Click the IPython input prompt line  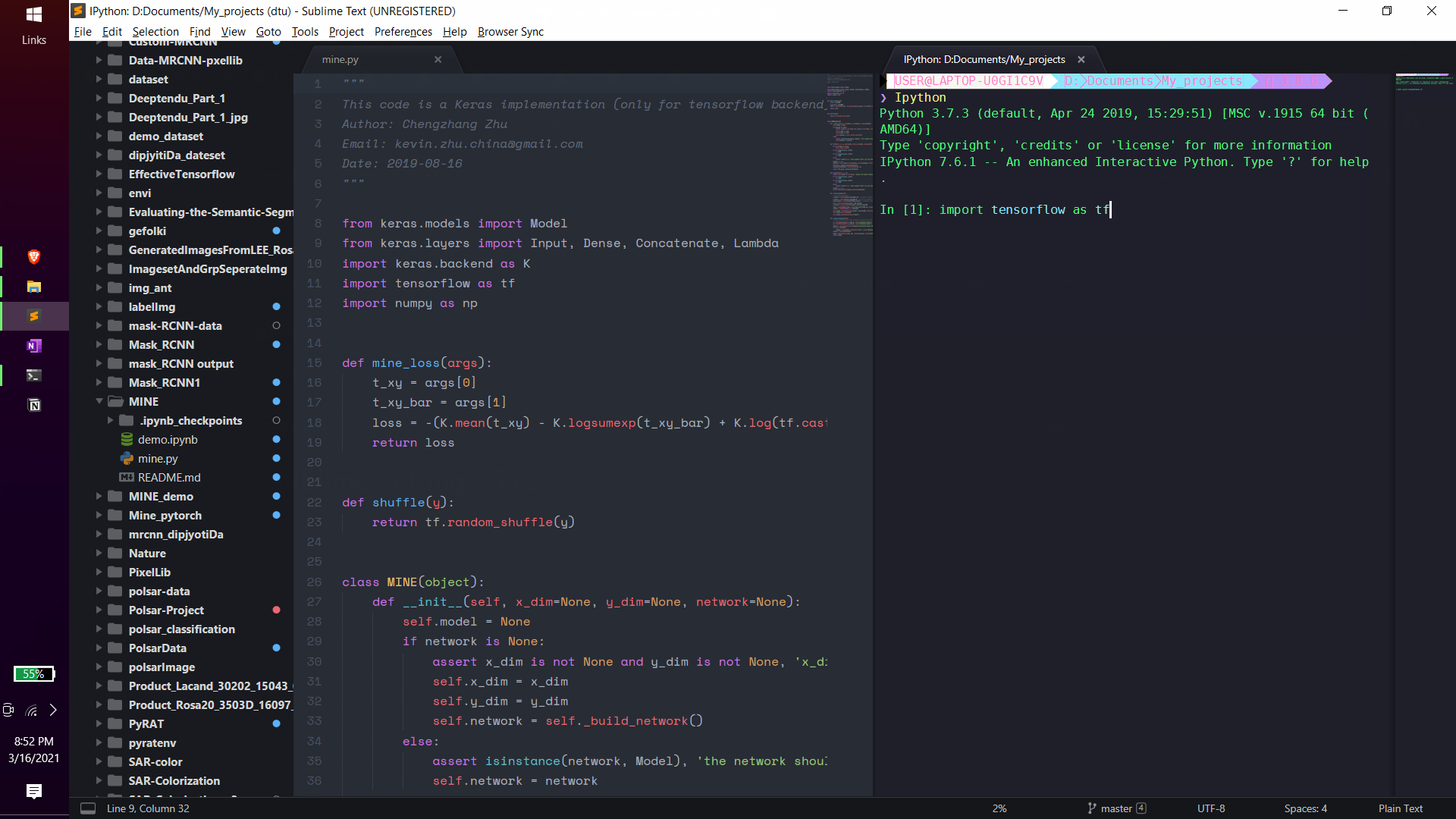(x=996, y=210)
